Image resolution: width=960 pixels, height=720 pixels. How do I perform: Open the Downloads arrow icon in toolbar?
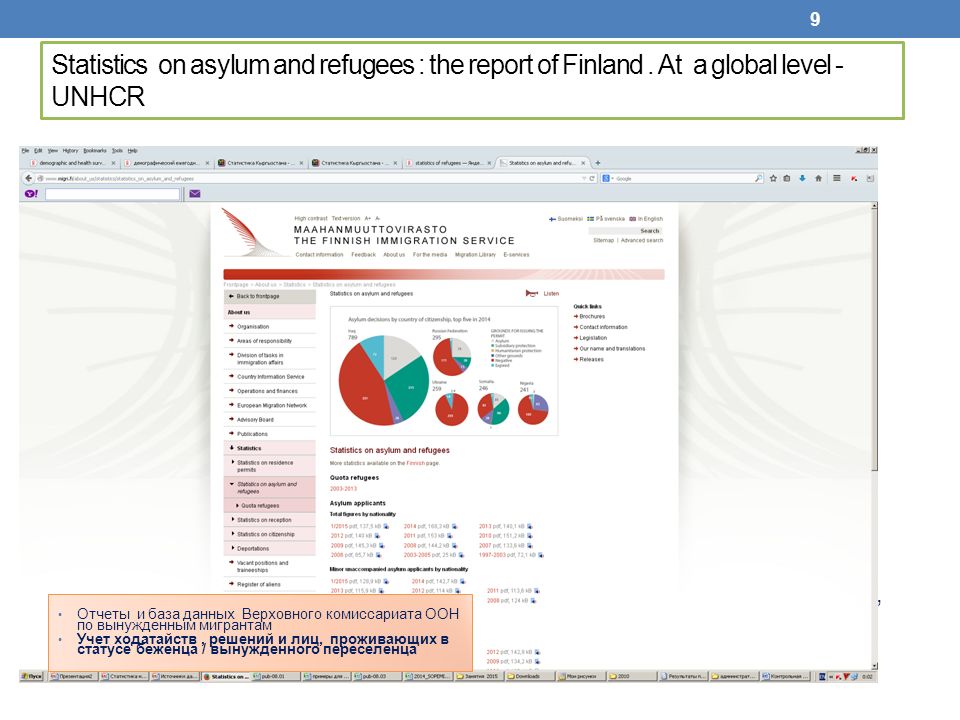tap(802, 178)
